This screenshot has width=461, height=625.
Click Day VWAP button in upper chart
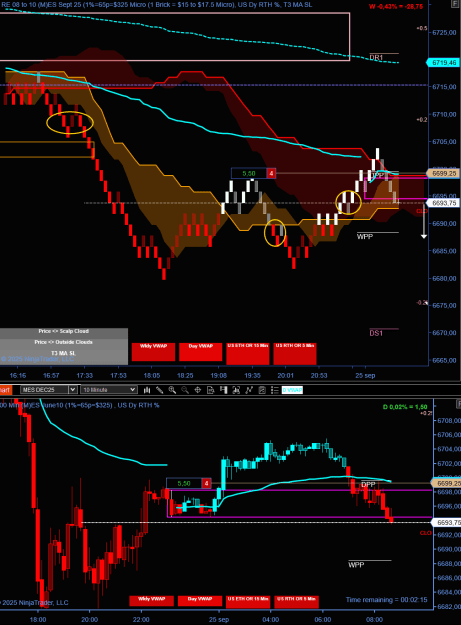click(200, 352)
